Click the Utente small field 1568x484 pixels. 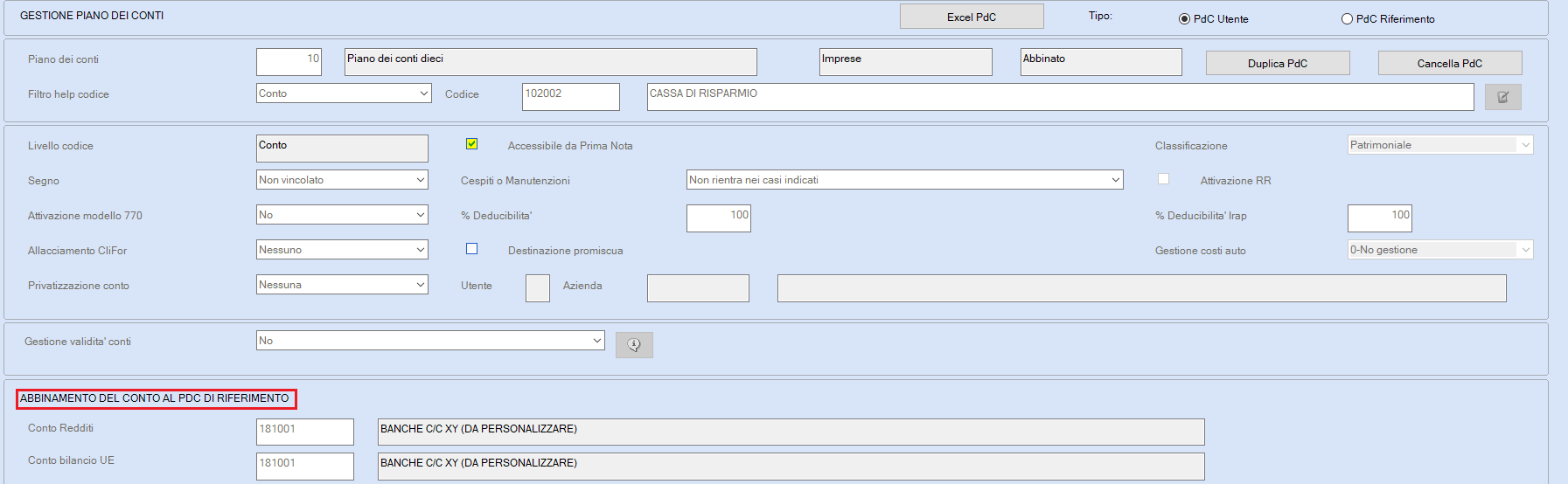point(538,288)
